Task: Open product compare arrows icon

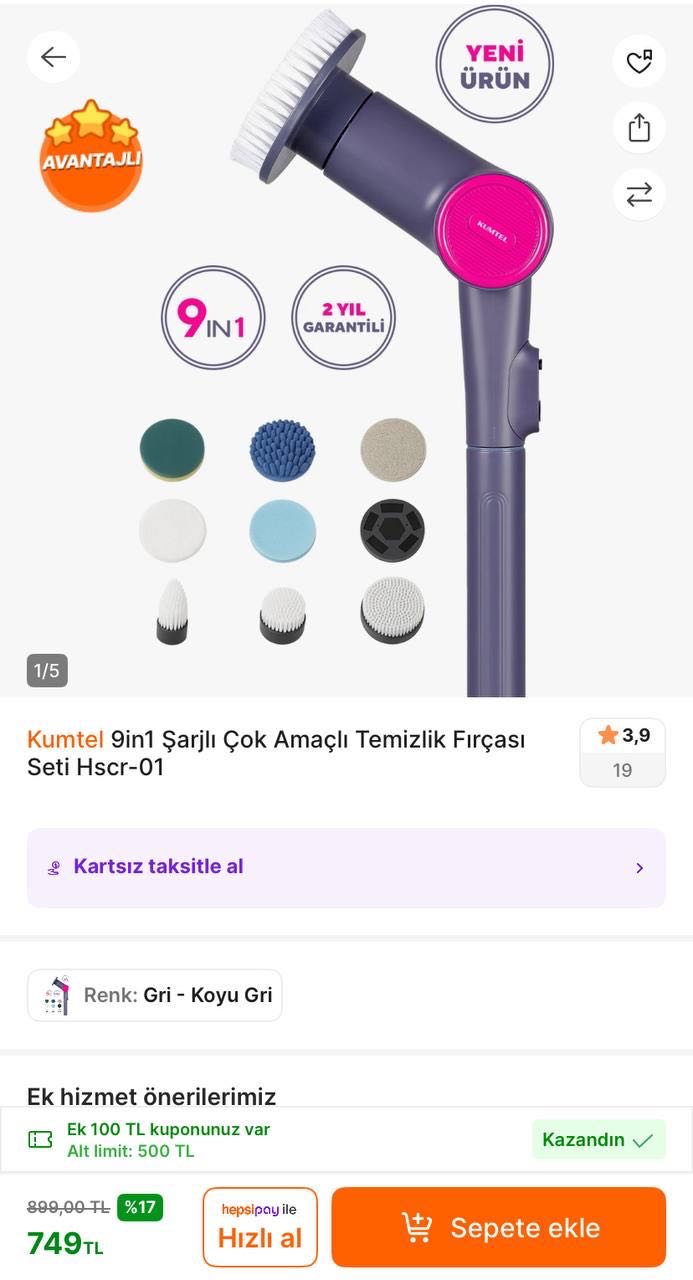Action: (639, 194)
